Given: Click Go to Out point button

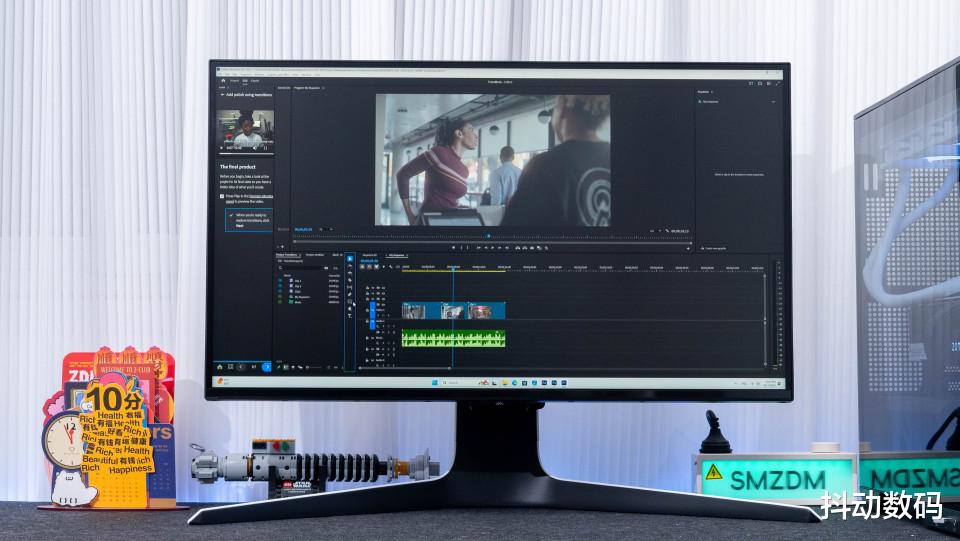Looking at the screenshot, I should point(507,247).
